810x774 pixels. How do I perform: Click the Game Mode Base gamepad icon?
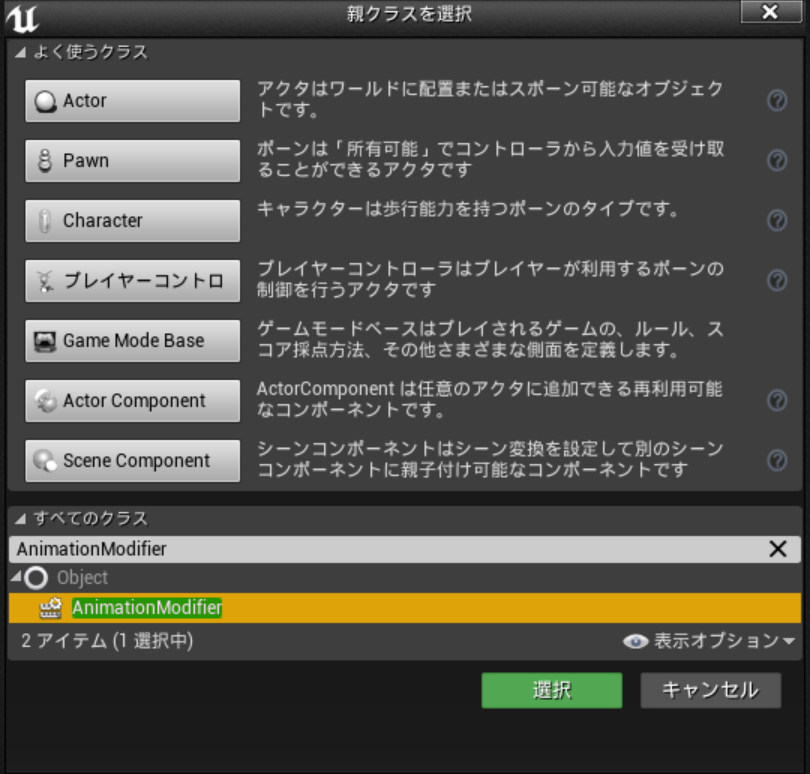(45, 341)
